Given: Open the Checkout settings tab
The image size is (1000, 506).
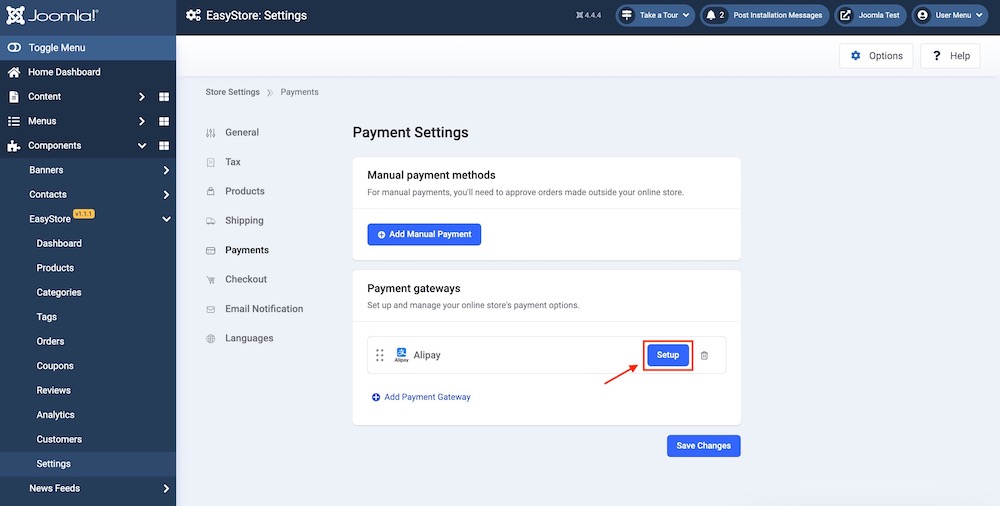Looking at the screenshot, I should pyautogui.click(x=245, y=279).
